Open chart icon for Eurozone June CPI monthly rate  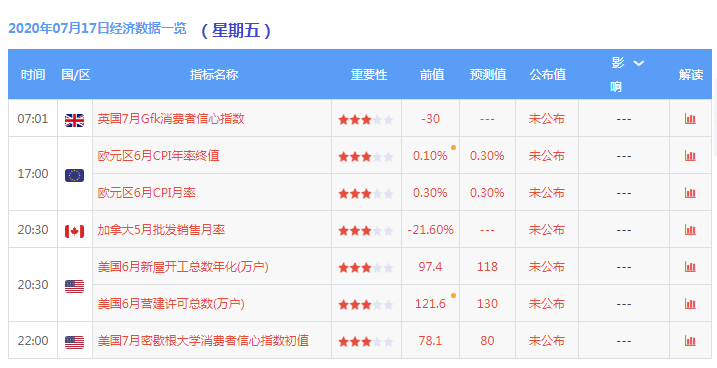[x=690, y=193]
